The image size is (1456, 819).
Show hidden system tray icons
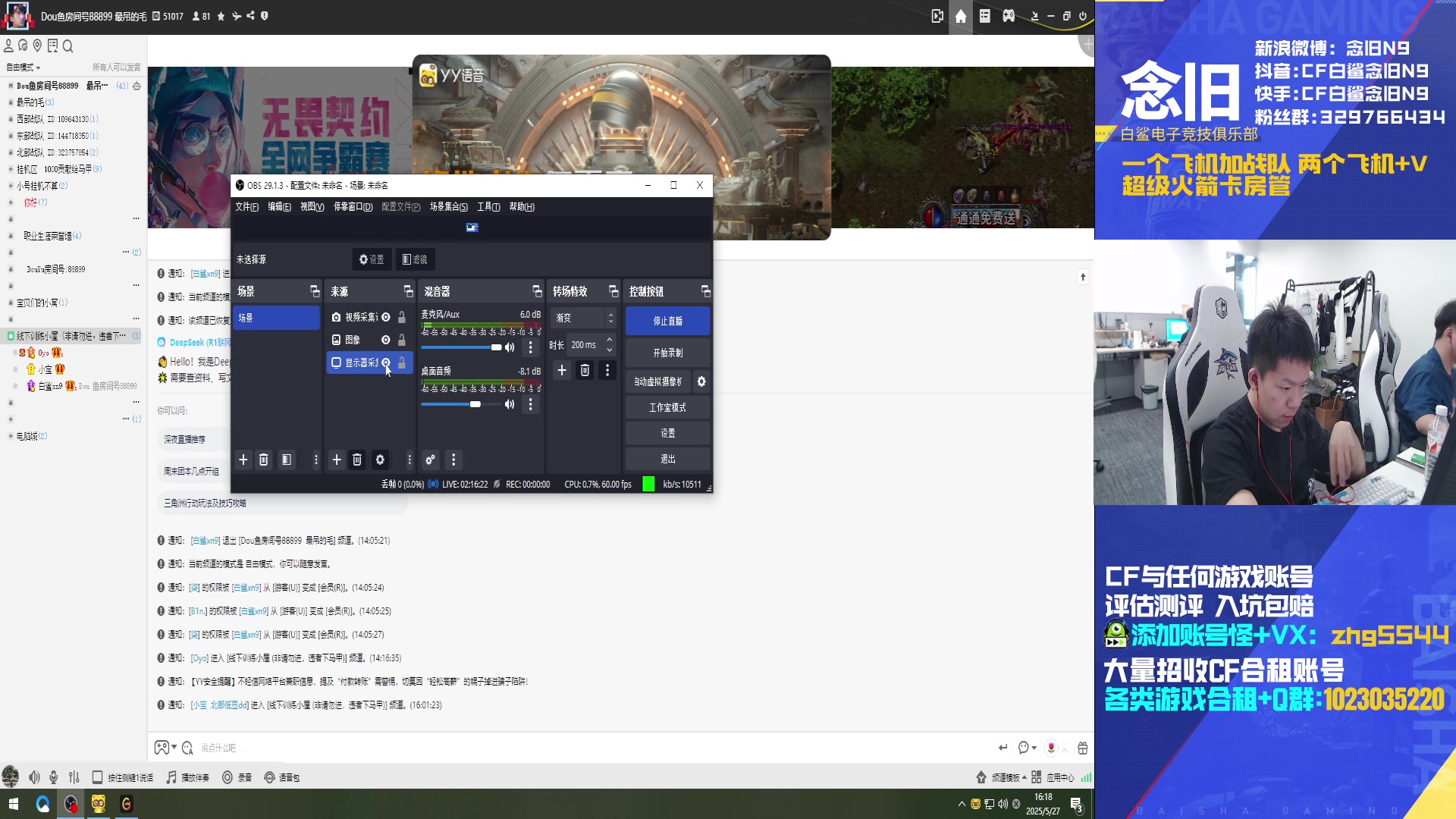(962, 804)
